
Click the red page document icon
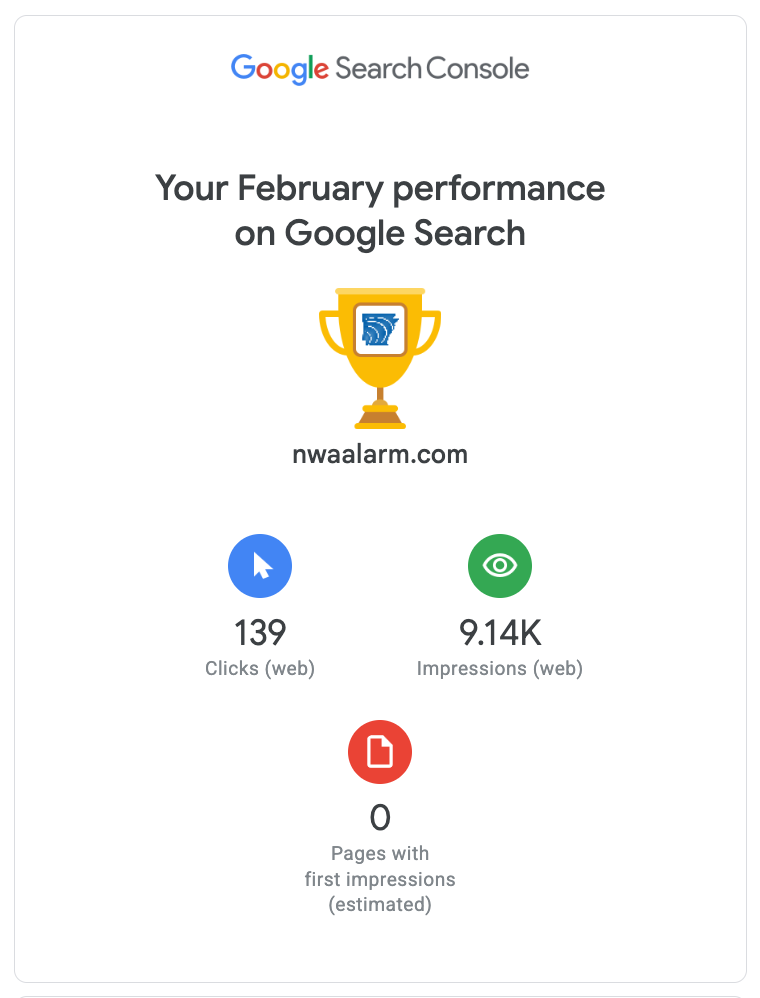380,752
